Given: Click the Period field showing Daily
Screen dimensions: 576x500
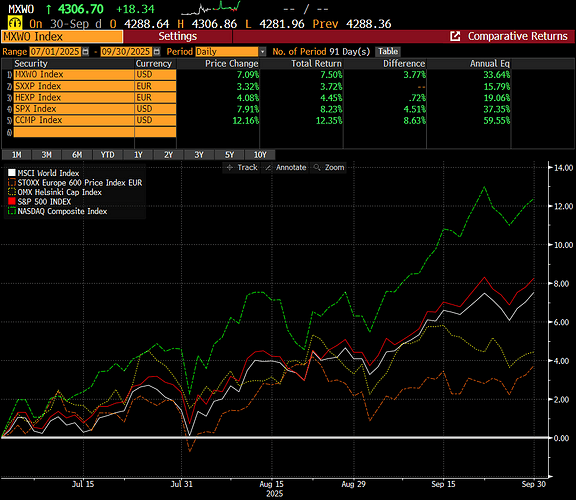Looking at the screenshot, I should 227,52.
